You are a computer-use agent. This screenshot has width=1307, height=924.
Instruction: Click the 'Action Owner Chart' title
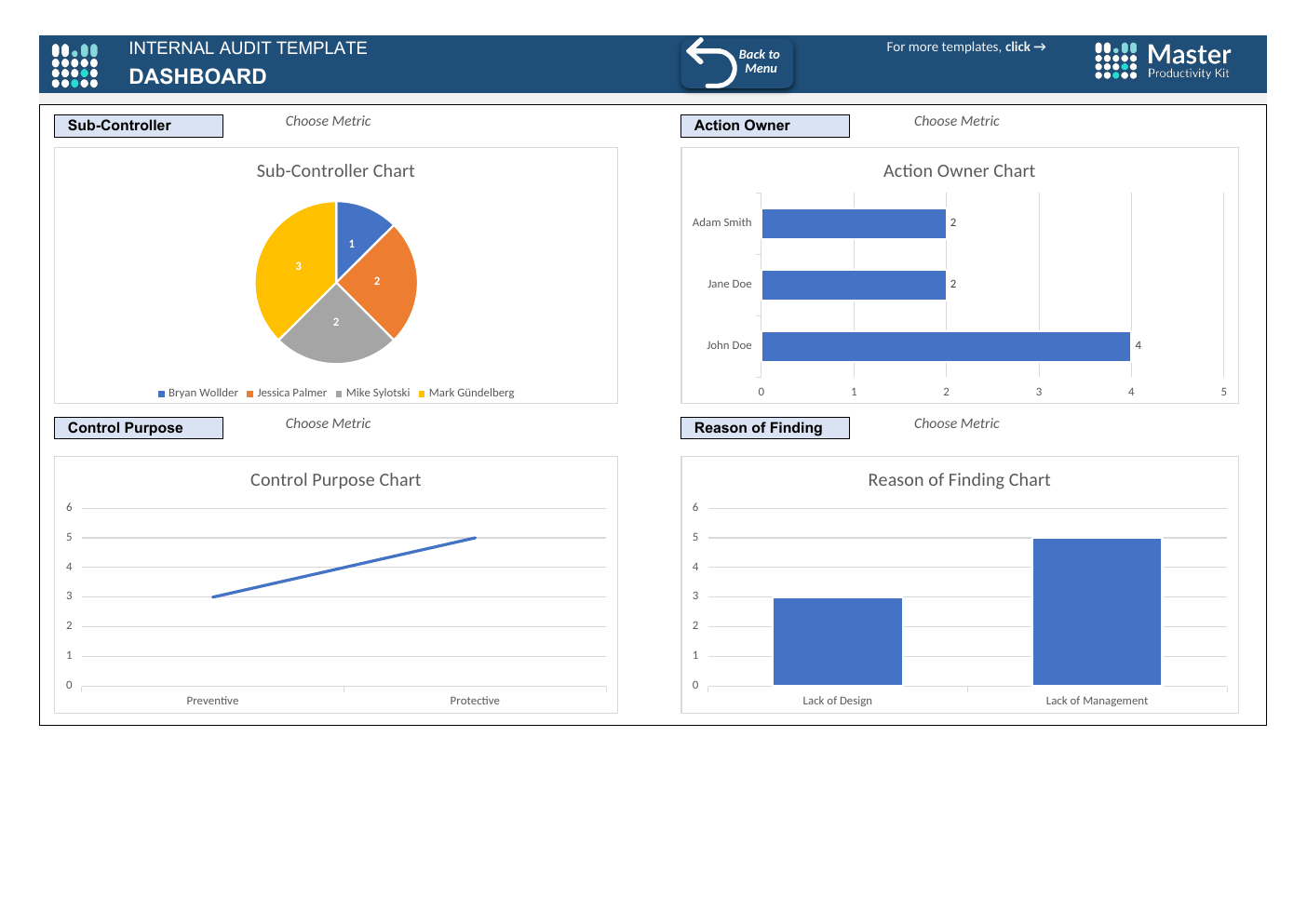(959, 171)
